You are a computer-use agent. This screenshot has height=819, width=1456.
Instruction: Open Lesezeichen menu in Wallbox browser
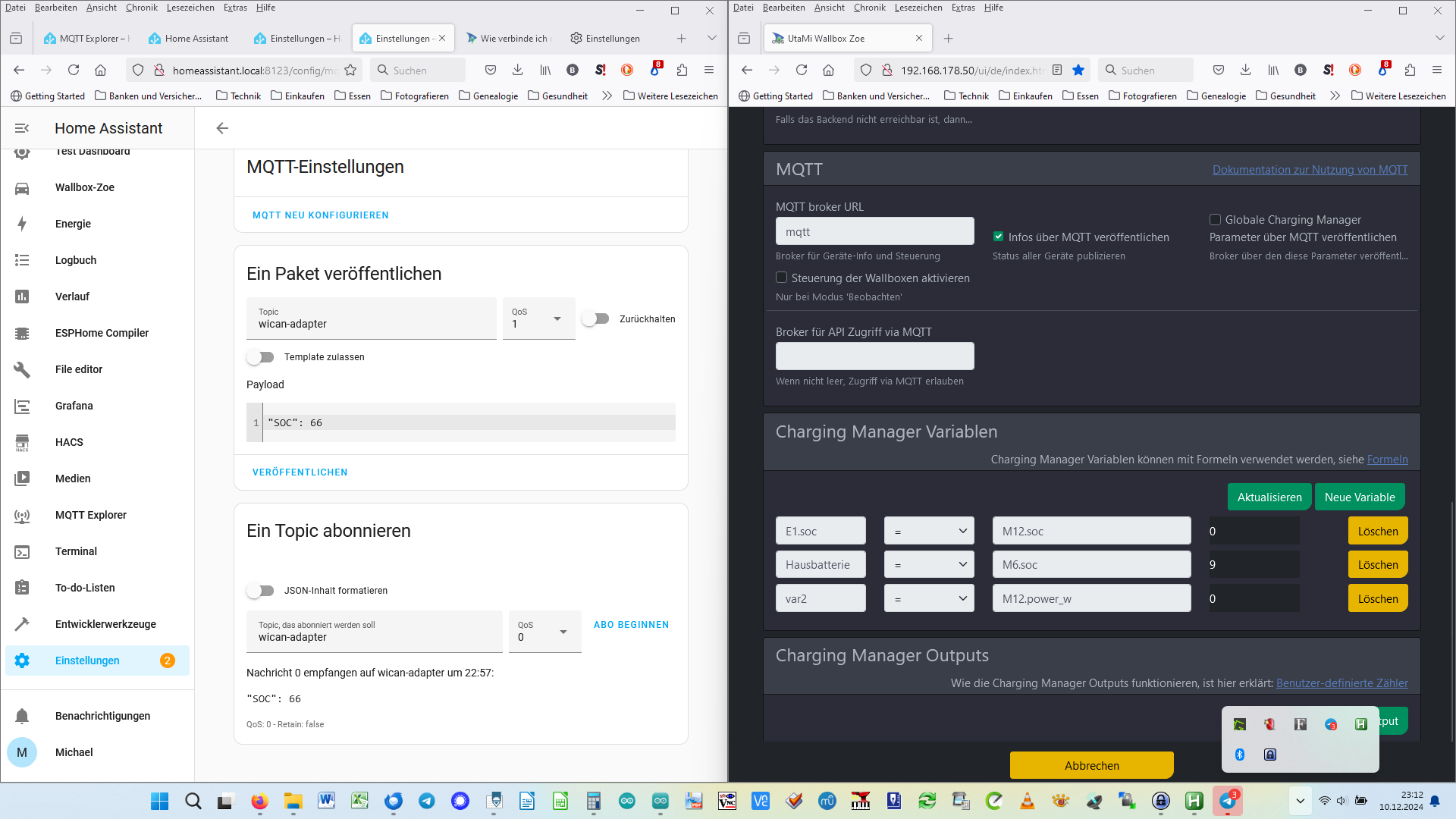(918, 8)
